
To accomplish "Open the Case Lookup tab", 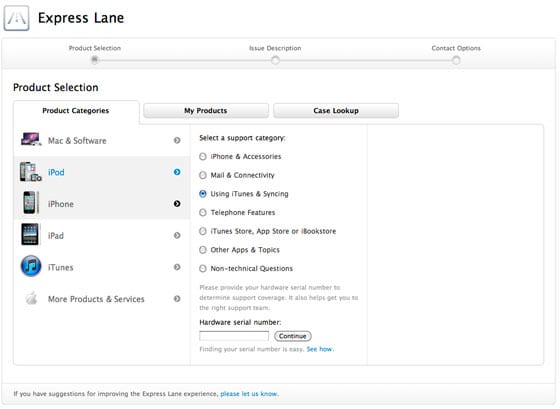I will (x=336, y=110).
